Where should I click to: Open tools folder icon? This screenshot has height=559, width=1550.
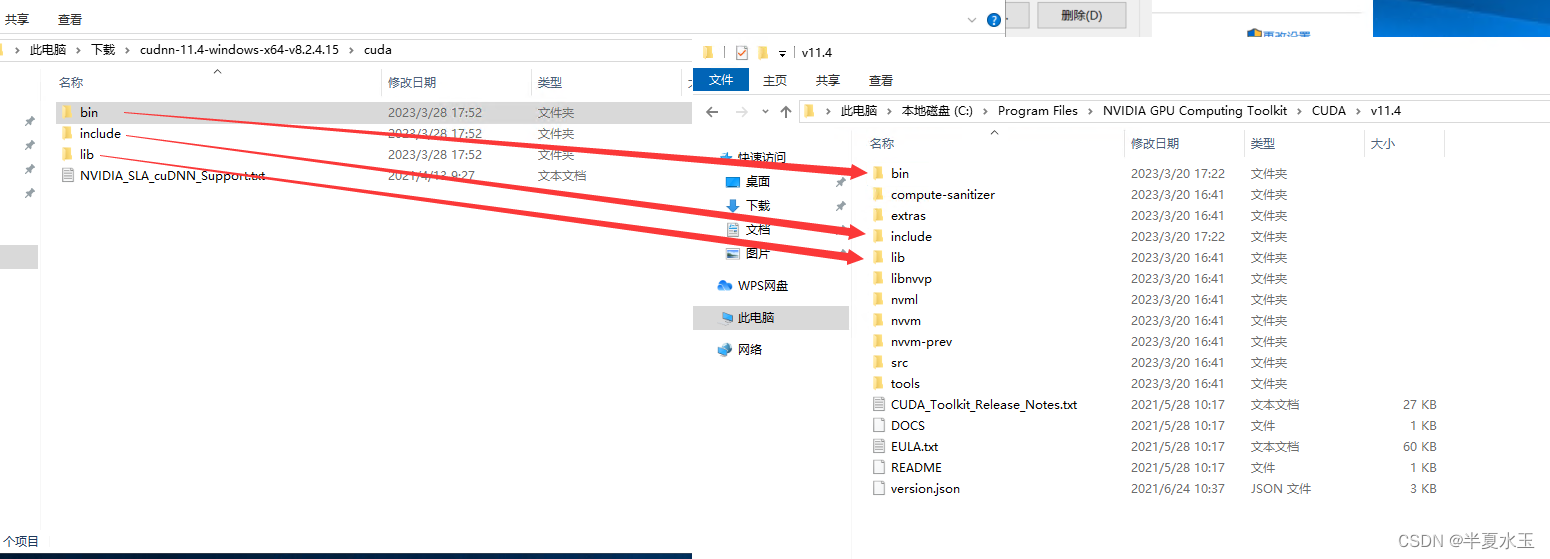click(878, 383)
